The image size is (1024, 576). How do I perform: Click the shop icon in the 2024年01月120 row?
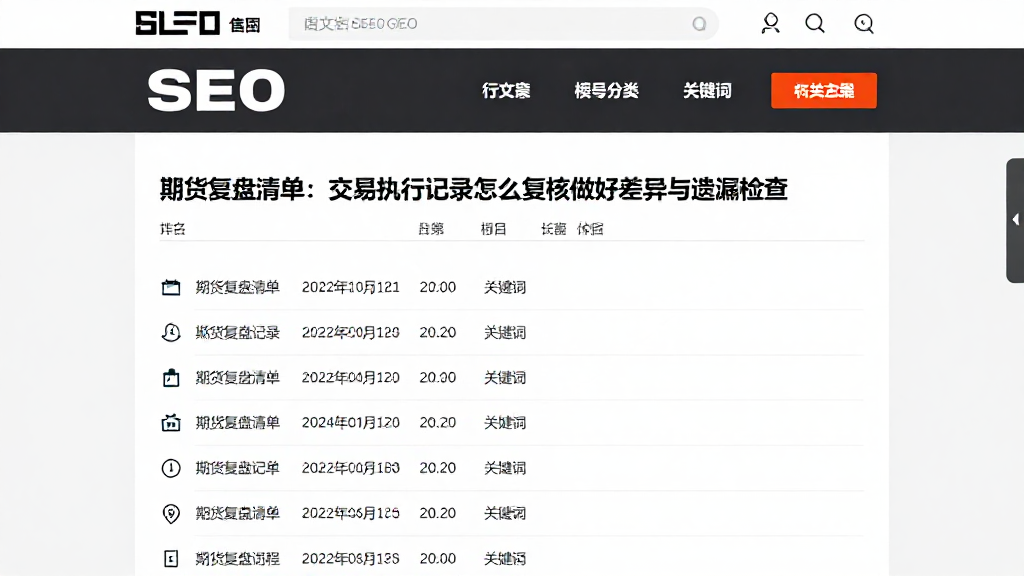click(x=171, y=423)
